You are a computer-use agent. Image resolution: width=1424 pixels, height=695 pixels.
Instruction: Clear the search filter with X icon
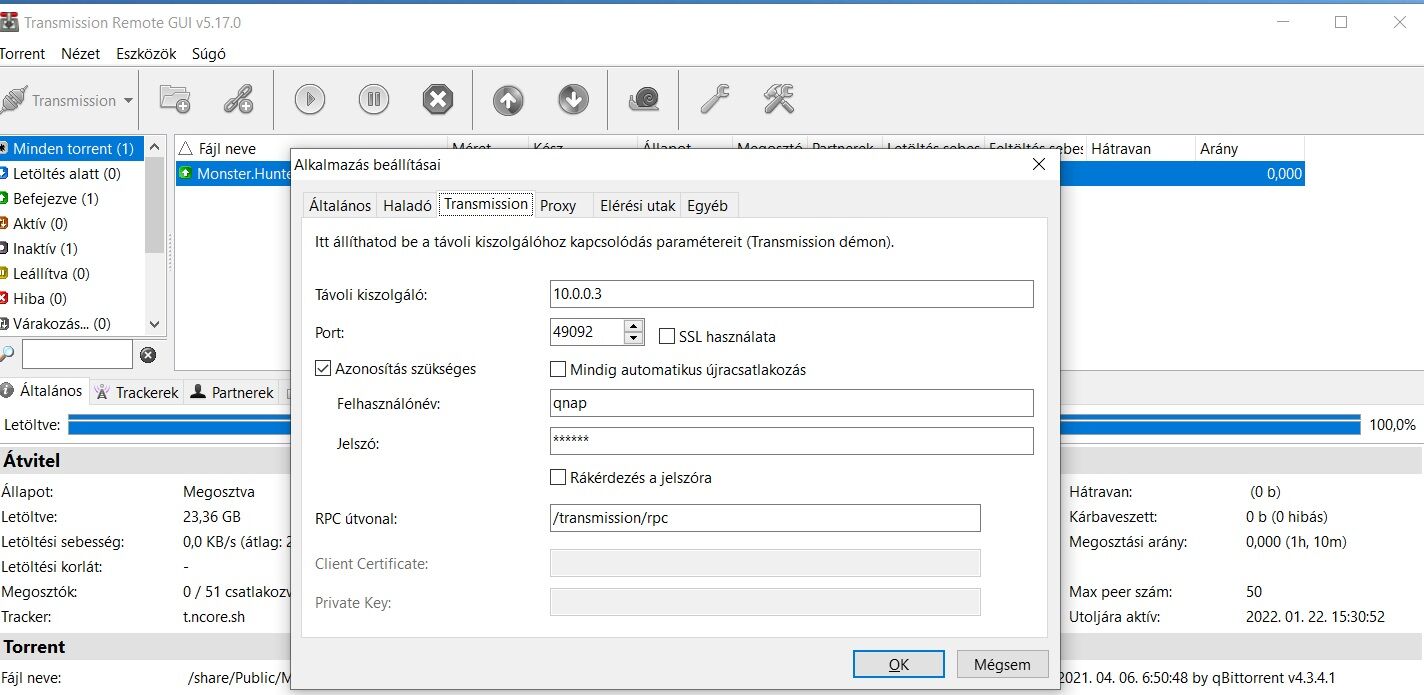(148, 354)
